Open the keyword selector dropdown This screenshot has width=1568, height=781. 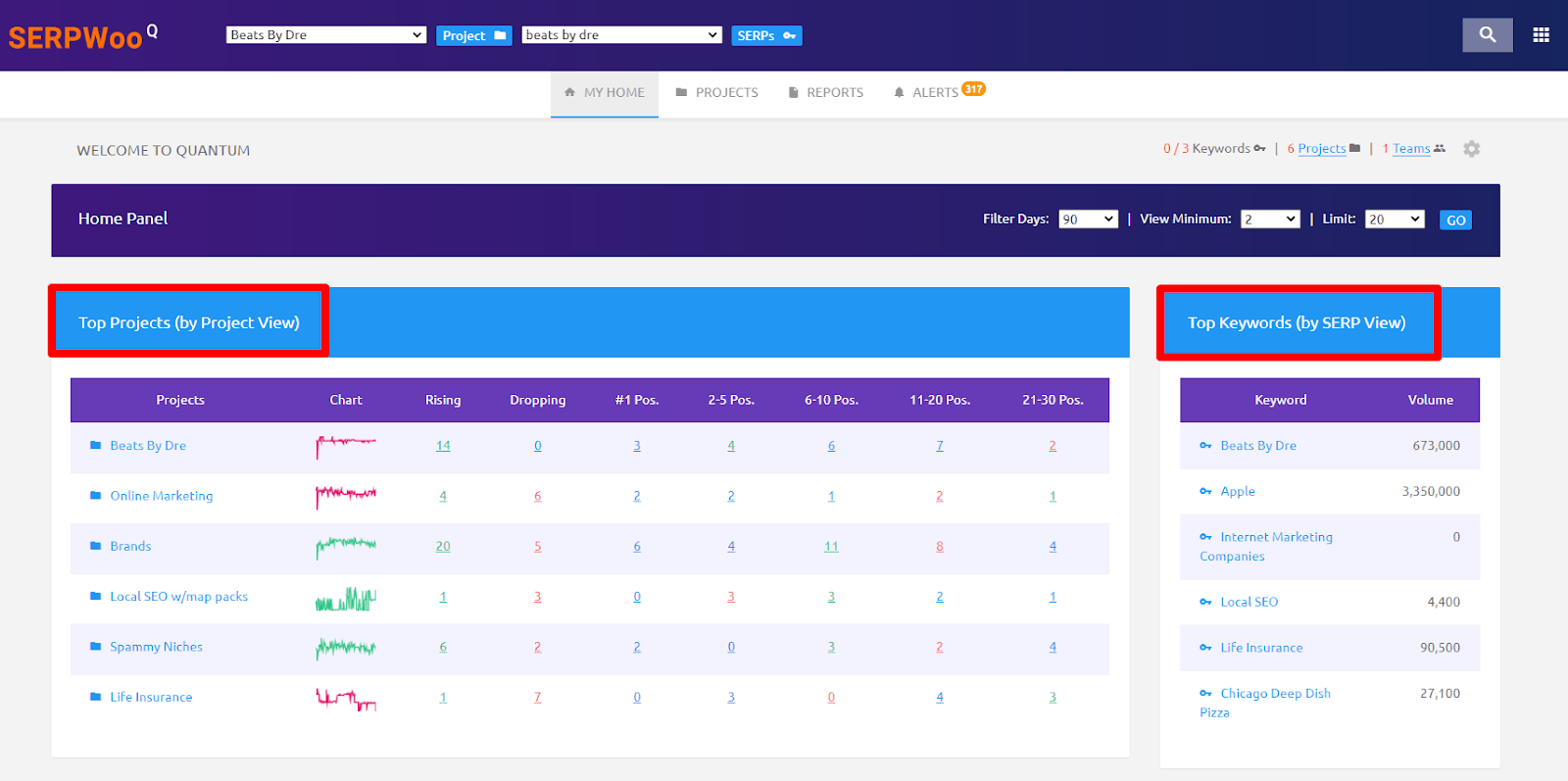(622, 35)
